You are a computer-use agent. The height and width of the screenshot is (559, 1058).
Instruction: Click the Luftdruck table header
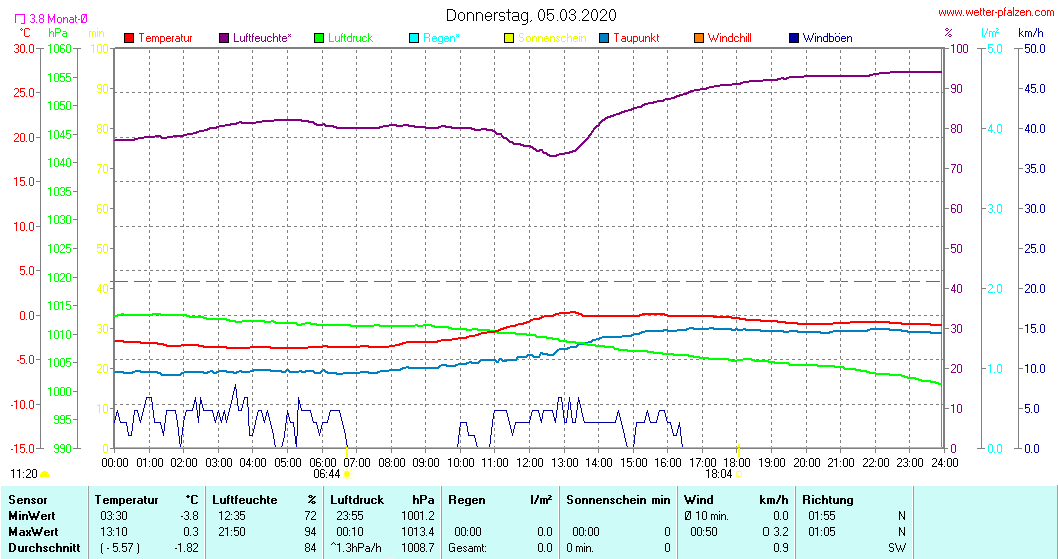[x=357, y=500]
